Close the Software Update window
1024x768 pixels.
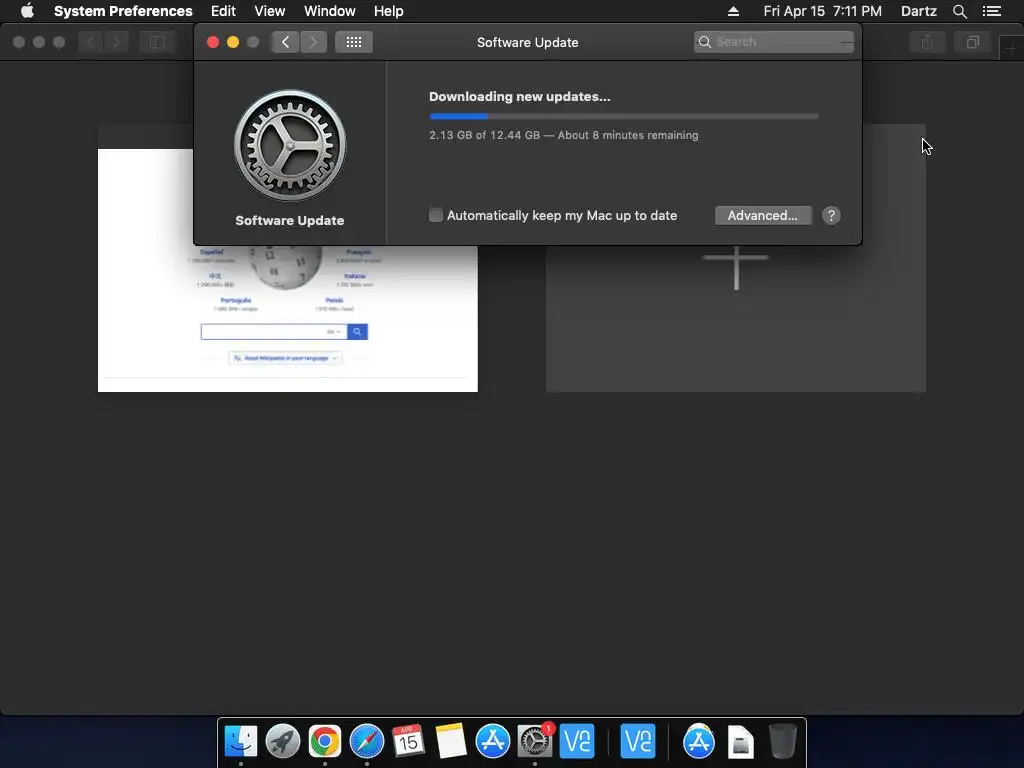click(x=213, y=42)
